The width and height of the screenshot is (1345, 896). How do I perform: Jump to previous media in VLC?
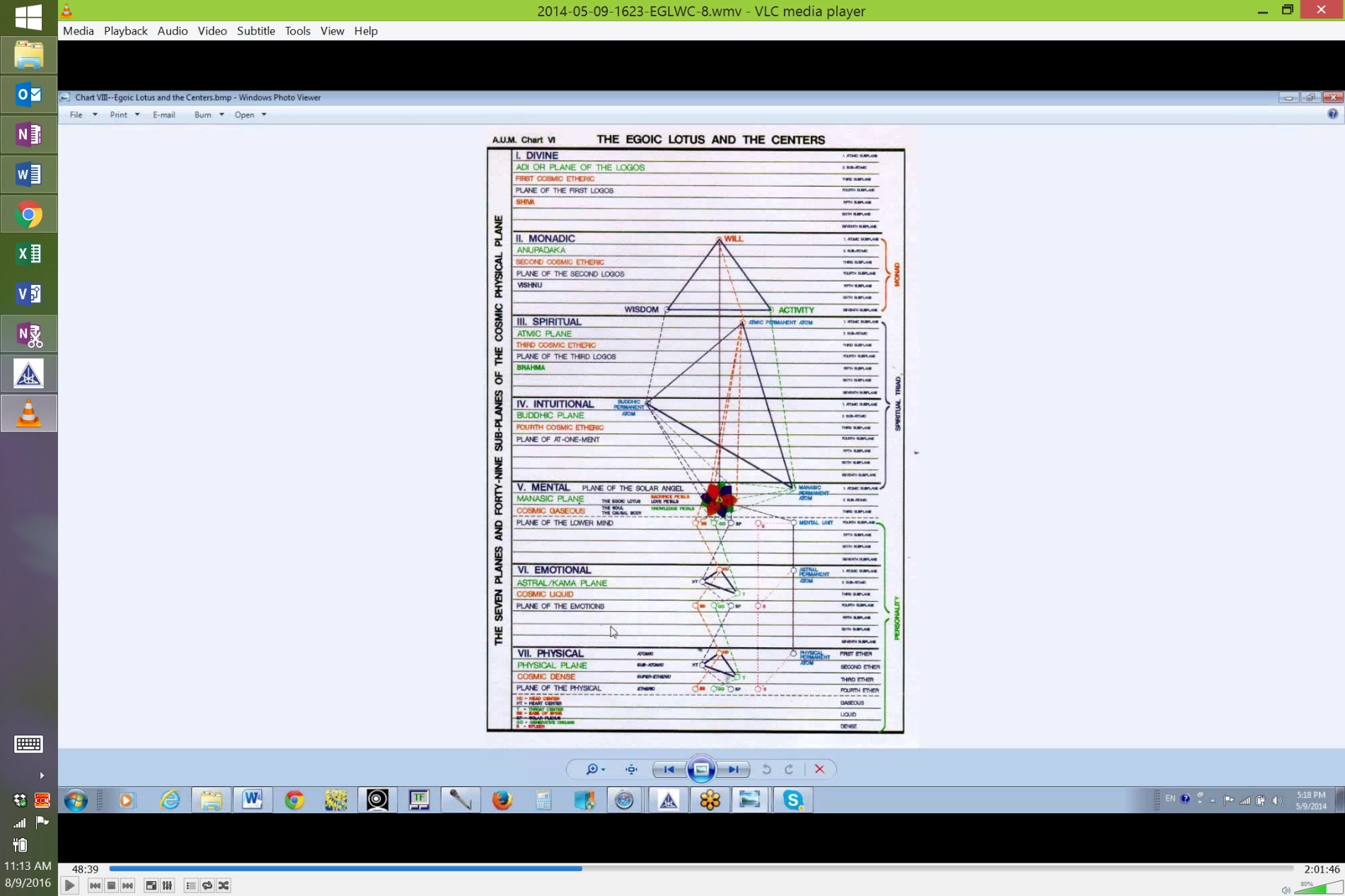point(95,885)
